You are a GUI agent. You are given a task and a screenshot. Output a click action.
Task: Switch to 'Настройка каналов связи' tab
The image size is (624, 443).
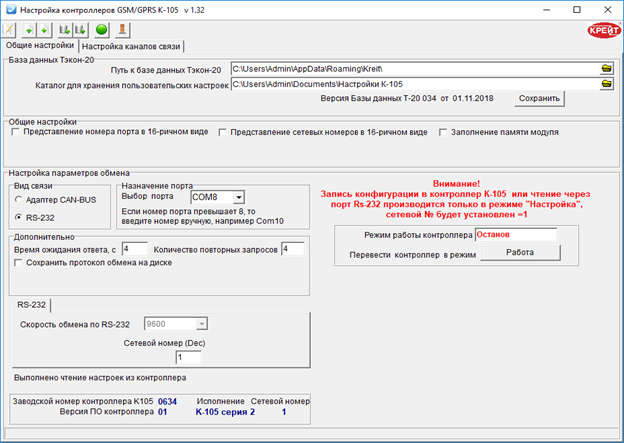pyautogui.click(x=131, y=47)
